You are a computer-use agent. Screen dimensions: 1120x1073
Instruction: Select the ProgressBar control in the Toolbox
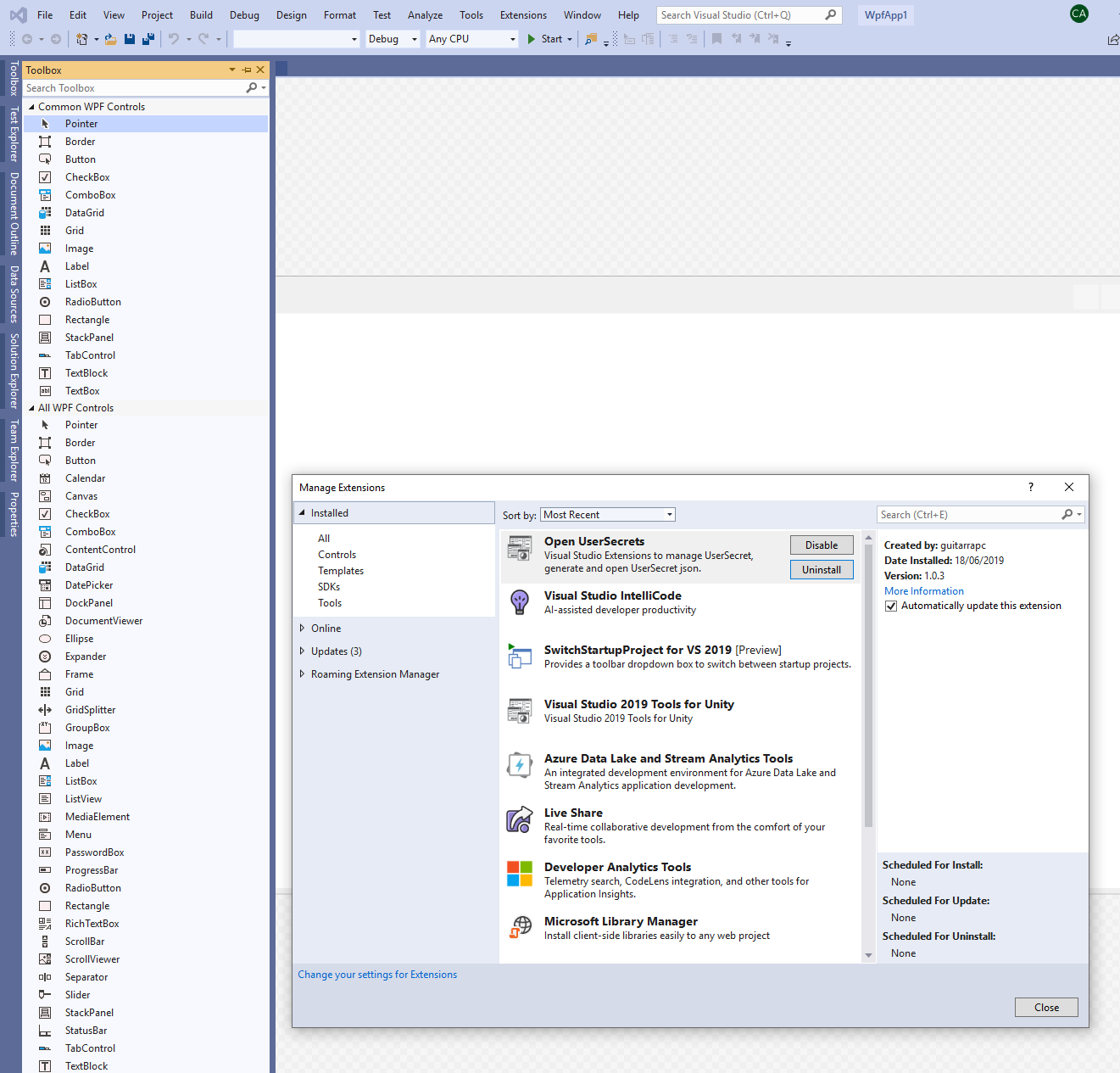tap(91, 869)
